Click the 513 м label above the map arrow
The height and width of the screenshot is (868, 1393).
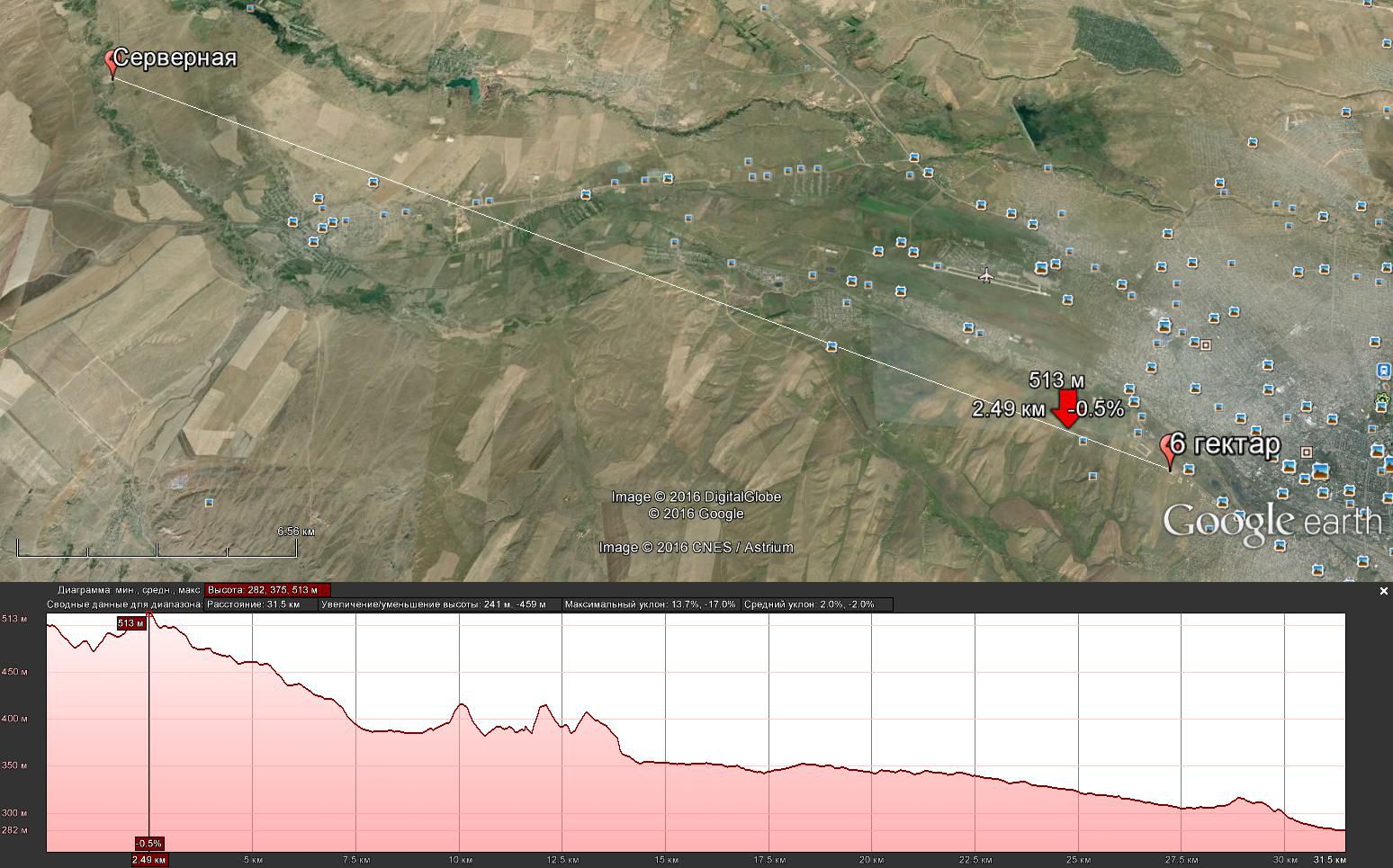pyautogui.click(x=1056, y=380)
